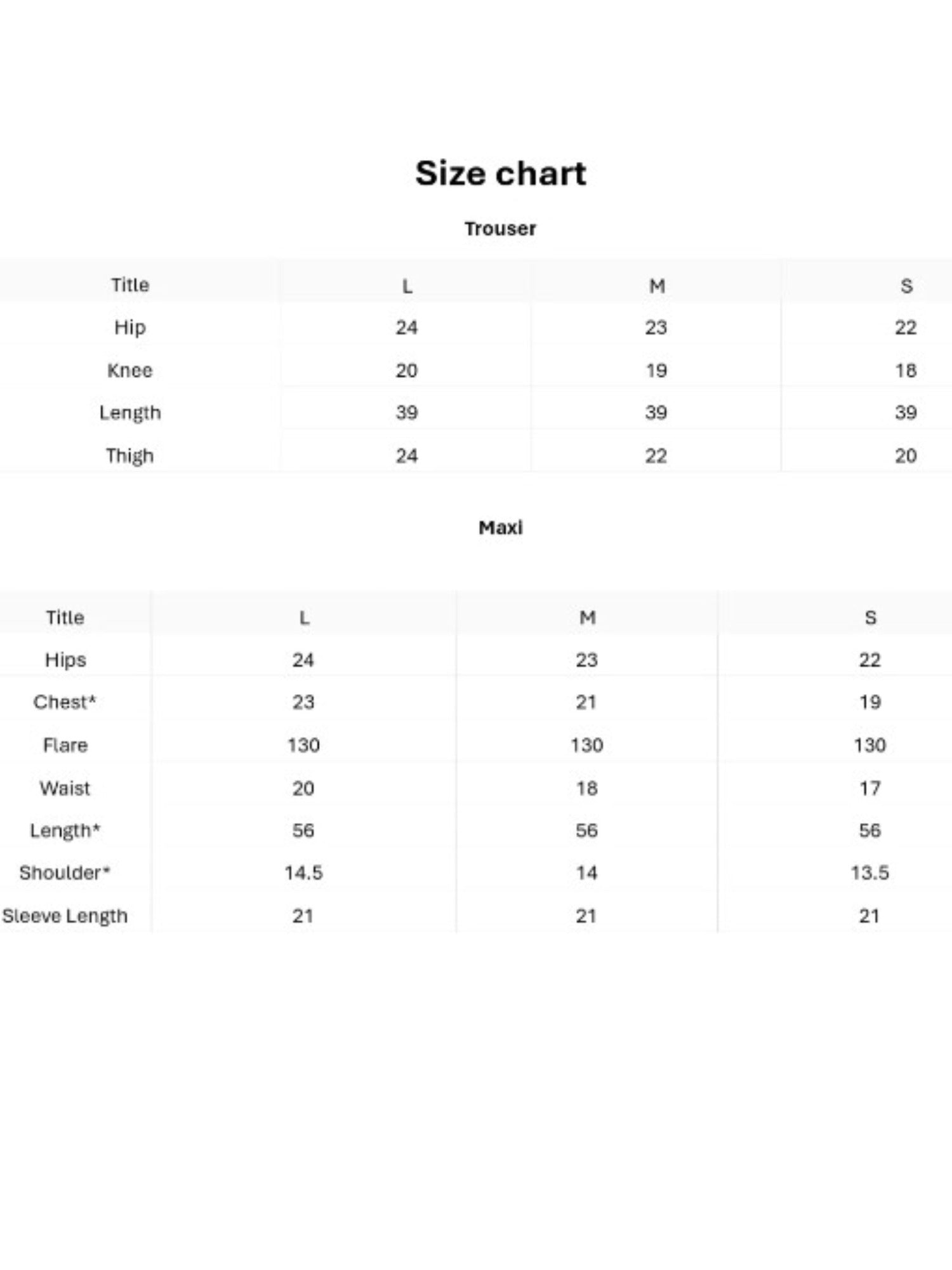Click the Sleeve Length row label

(x=65, y=916)
